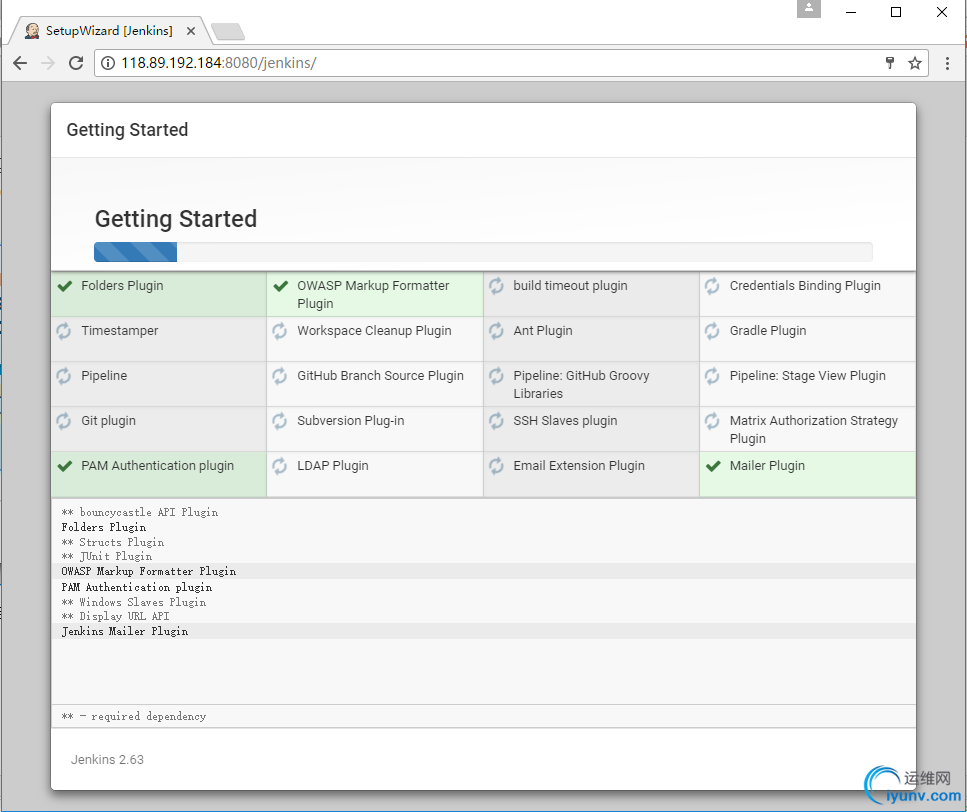Click the installation progress bar
Image resolution: width=967 pixels, height=812 pixels.
point(483,252)
